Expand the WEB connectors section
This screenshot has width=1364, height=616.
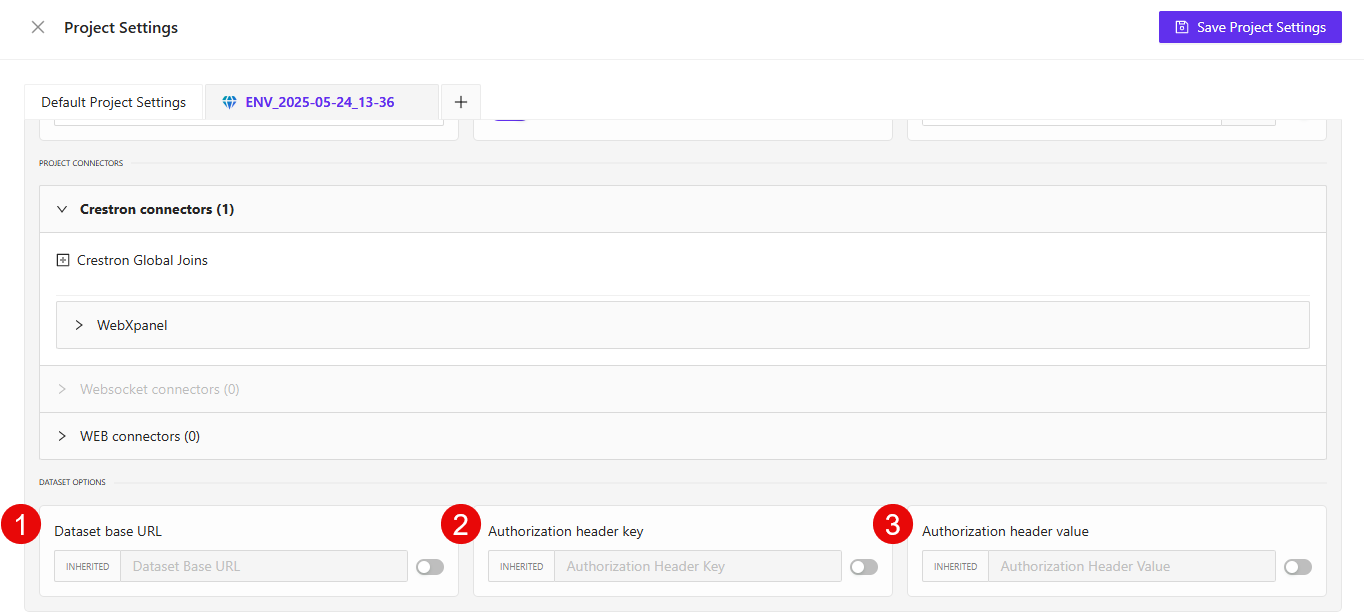click(x=62, y=436)
